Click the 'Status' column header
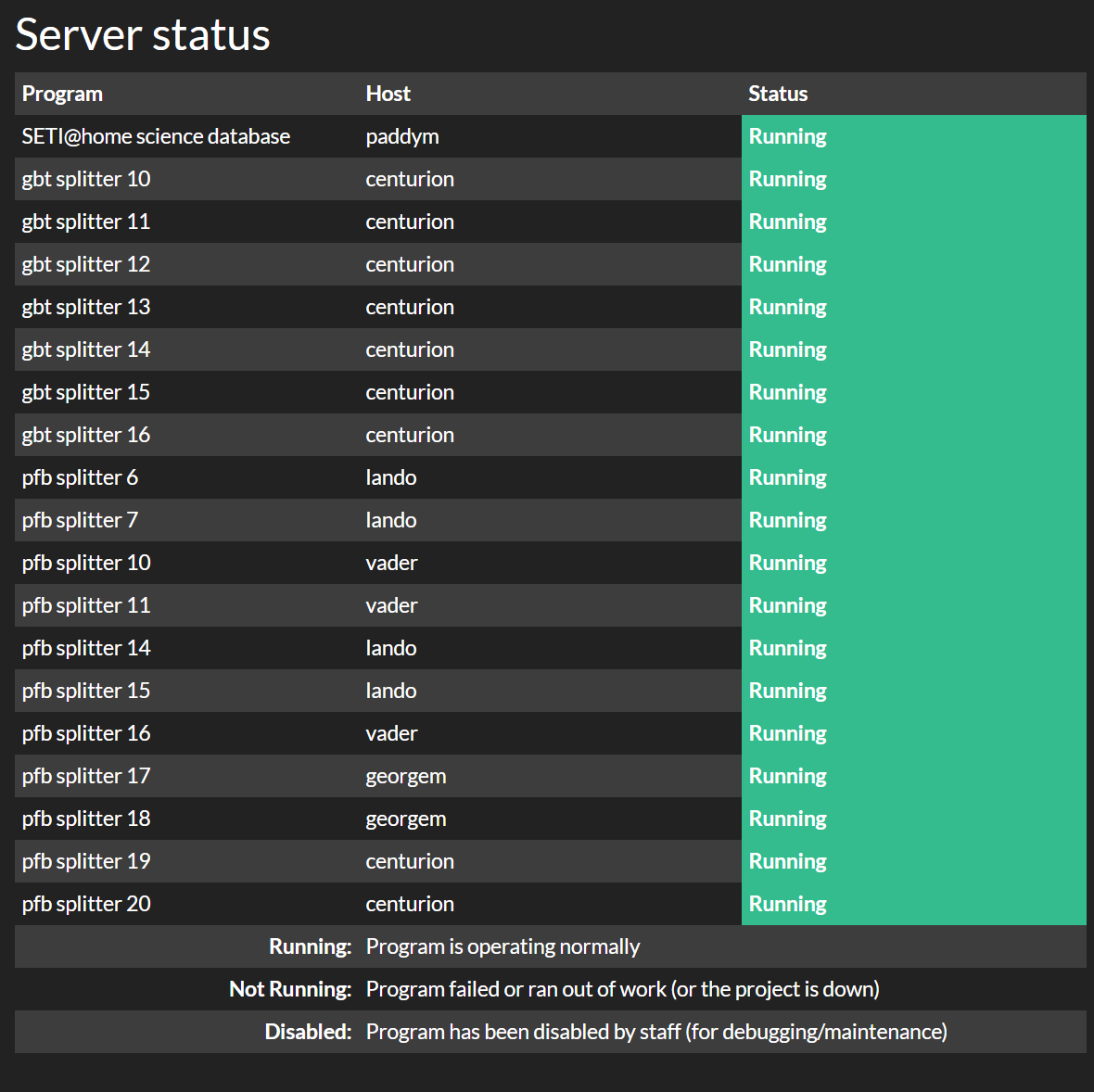The width and height of the screenshot is (1094, 1092). click(778, 94)
